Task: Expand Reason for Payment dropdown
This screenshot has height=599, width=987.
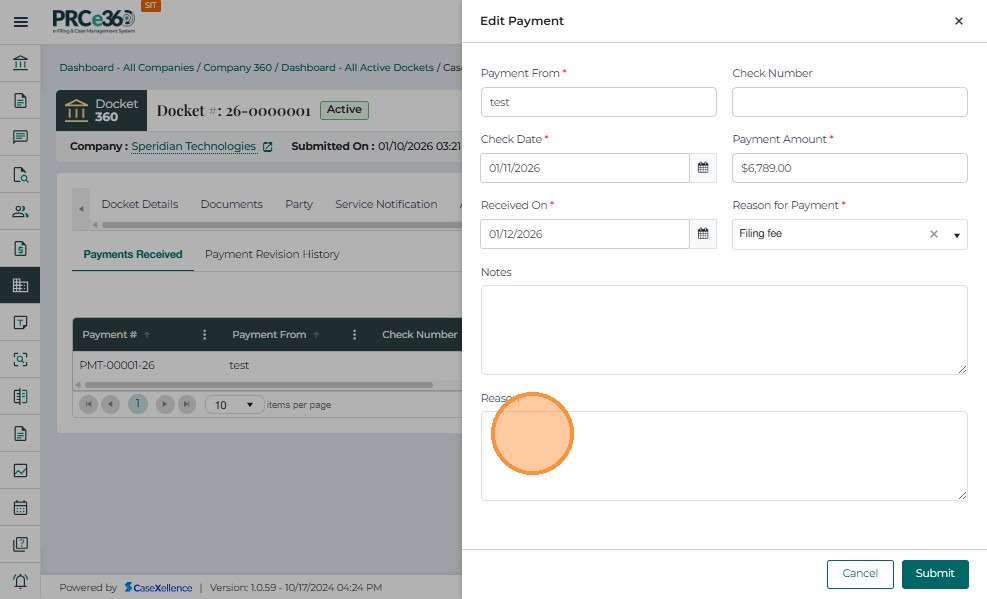Action: tap(956, 235)
